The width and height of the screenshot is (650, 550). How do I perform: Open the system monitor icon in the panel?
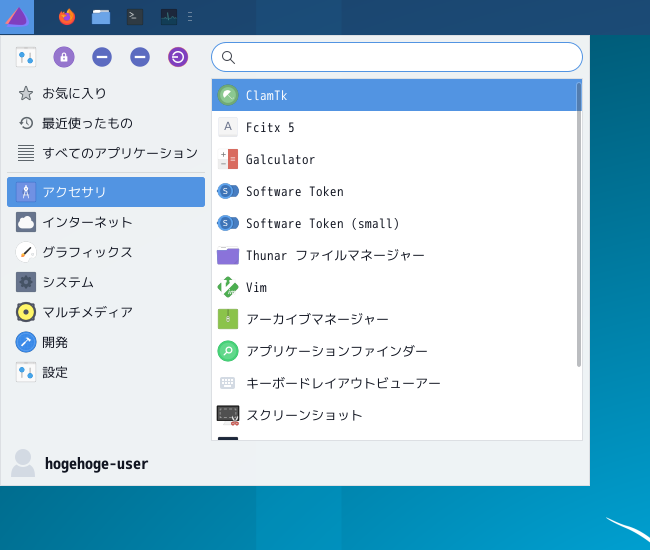click(x=169, y=17)
